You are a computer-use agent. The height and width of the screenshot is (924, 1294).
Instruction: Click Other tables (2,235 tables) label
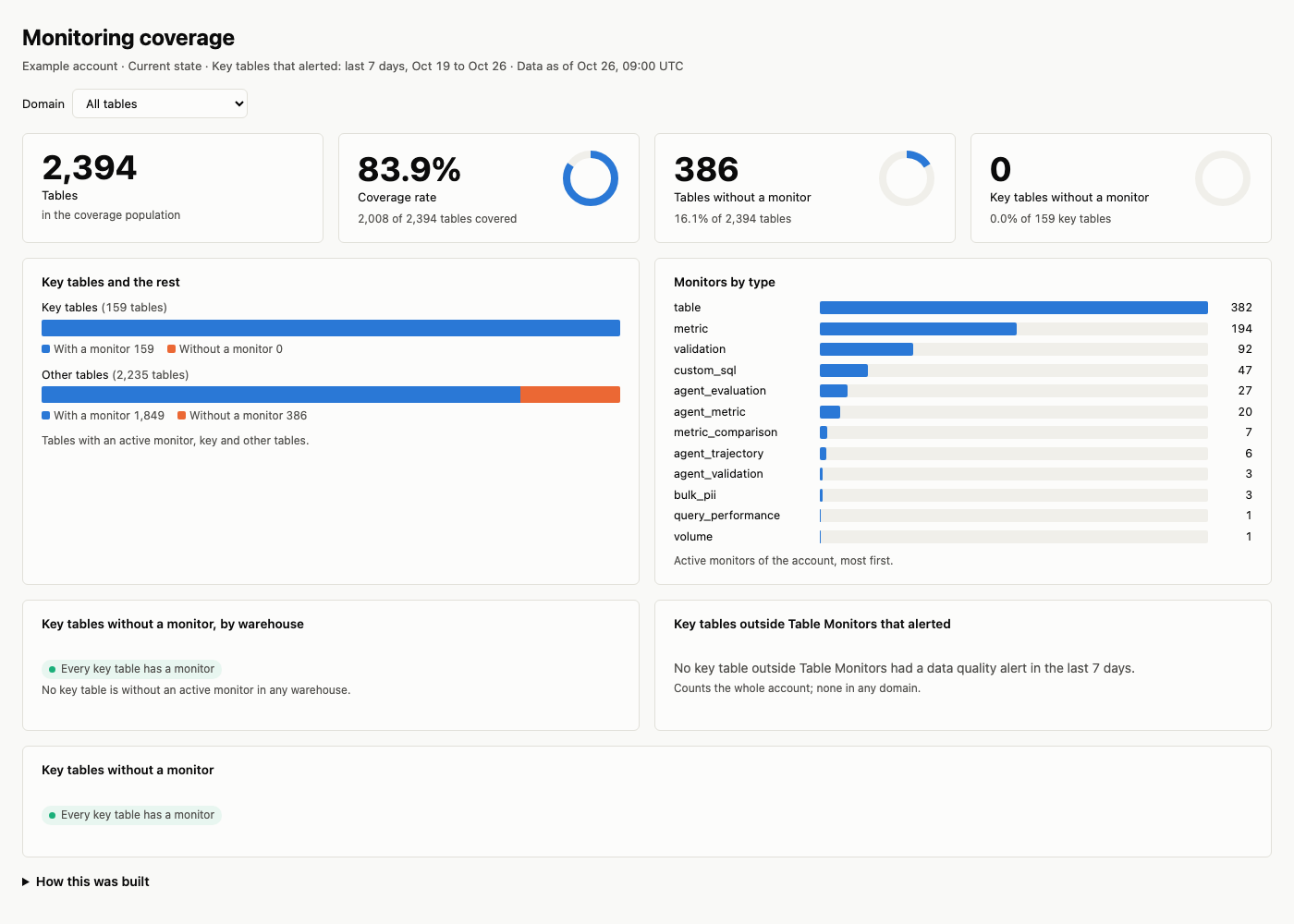tap(116, 375)
